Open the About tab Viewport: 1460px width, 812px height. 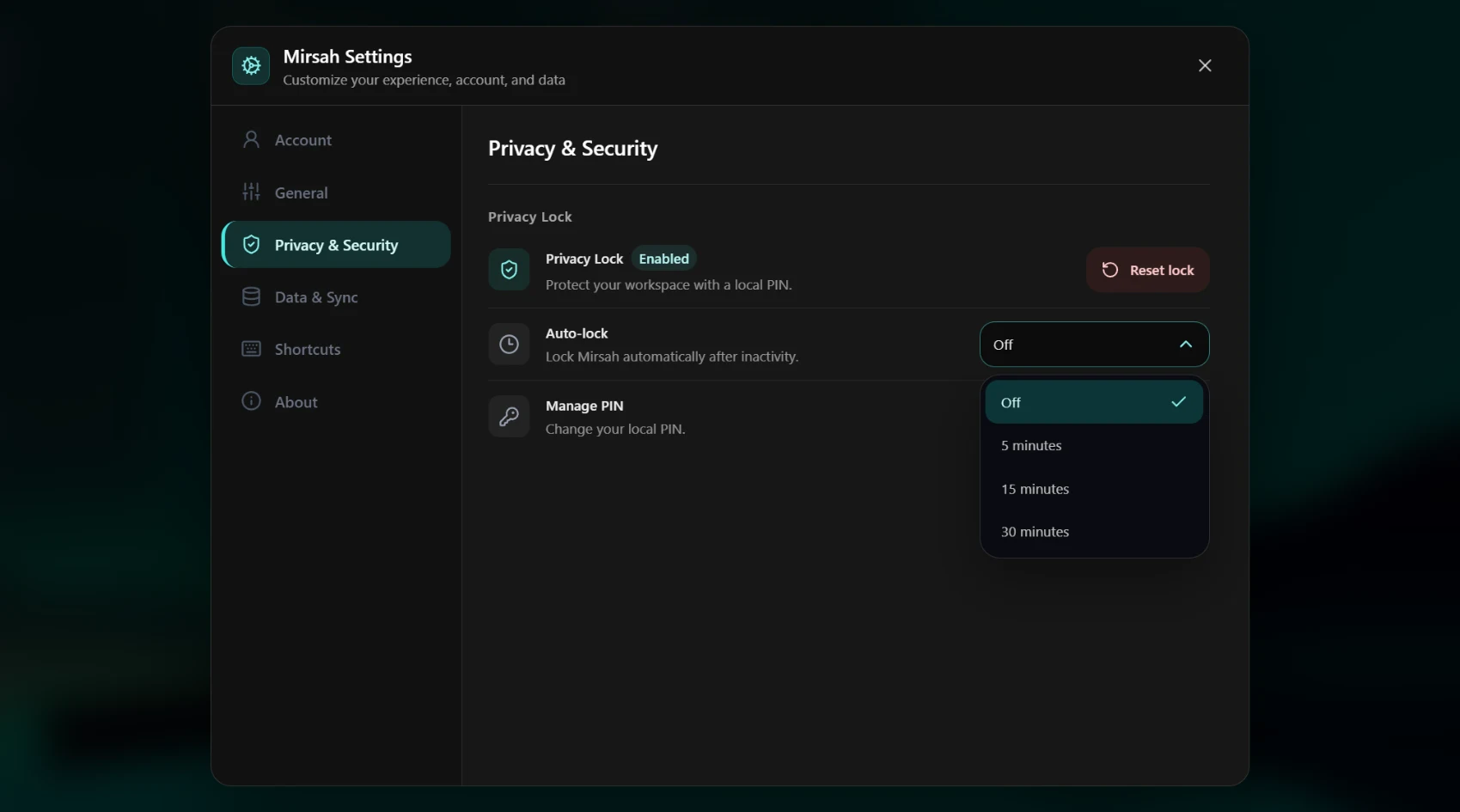336,402
